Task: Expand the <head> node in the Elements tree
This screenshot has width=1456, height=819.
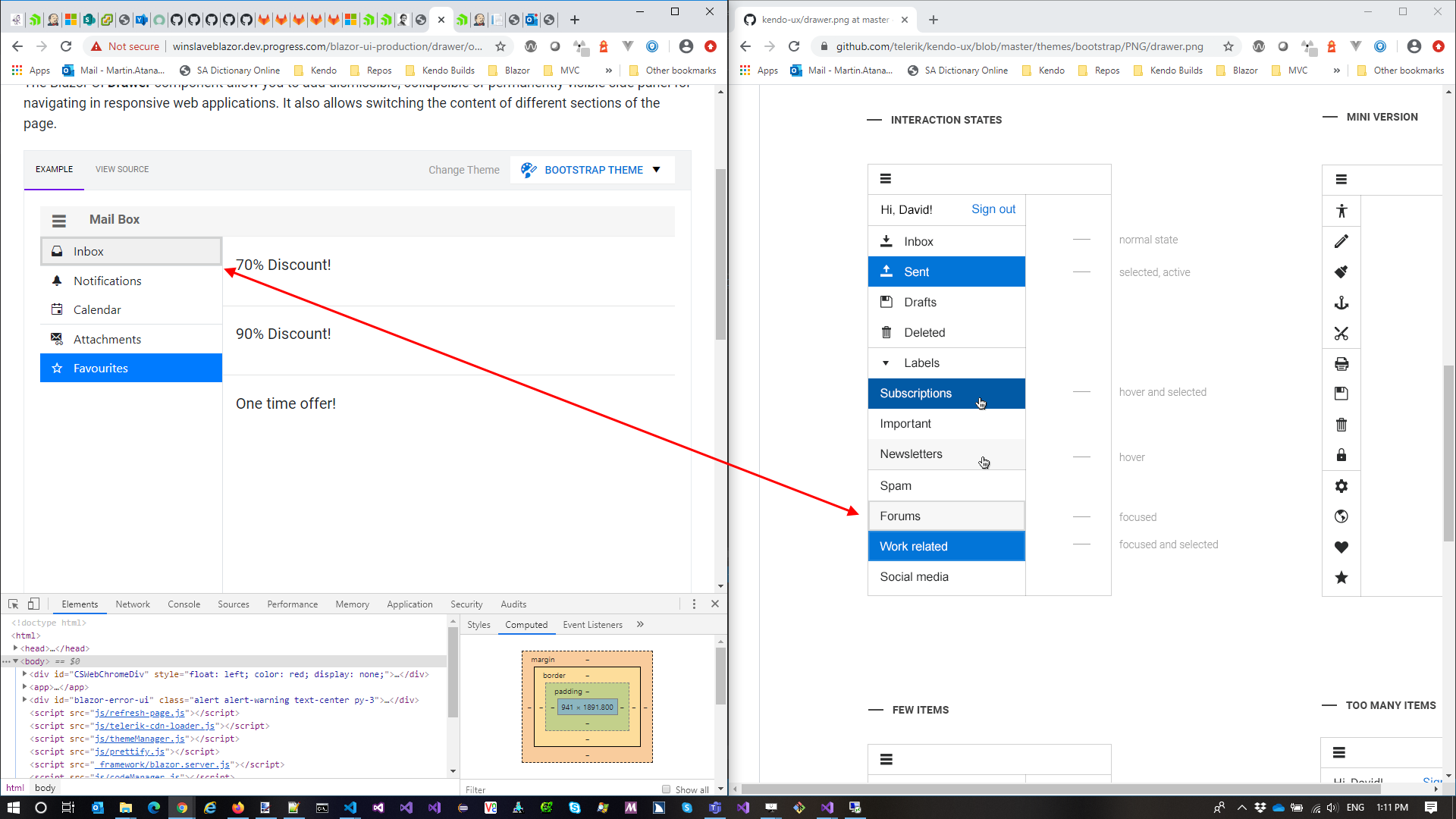Action: coord(15,648)
